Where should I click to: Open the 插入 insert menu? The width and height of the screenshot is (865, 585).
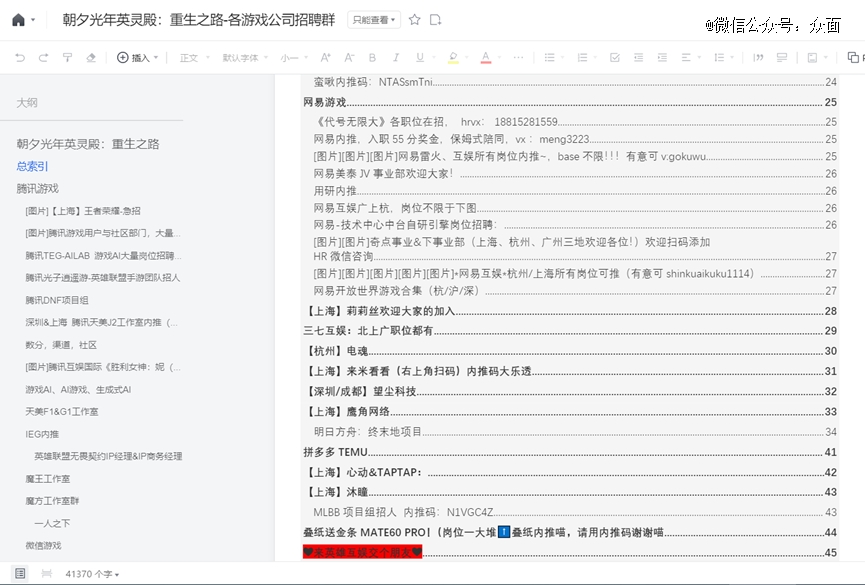[137, 57]
